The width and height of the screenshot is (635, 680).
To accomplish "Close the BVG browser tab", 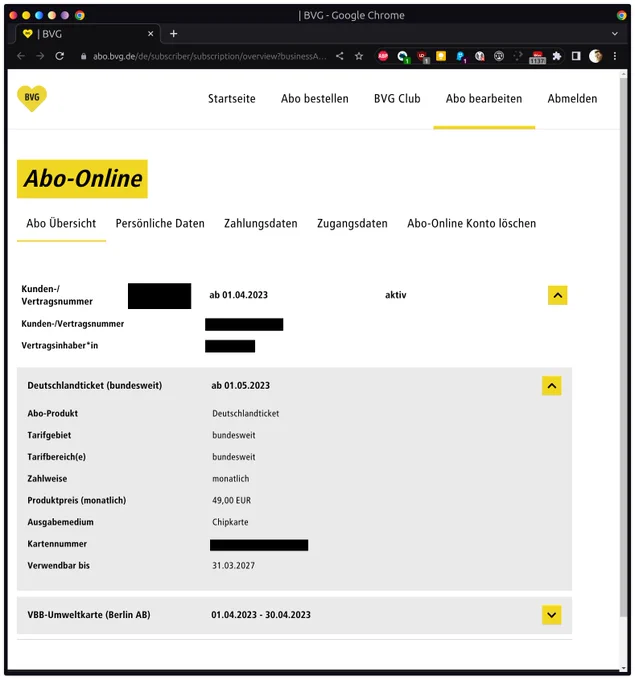I will 151,33.
